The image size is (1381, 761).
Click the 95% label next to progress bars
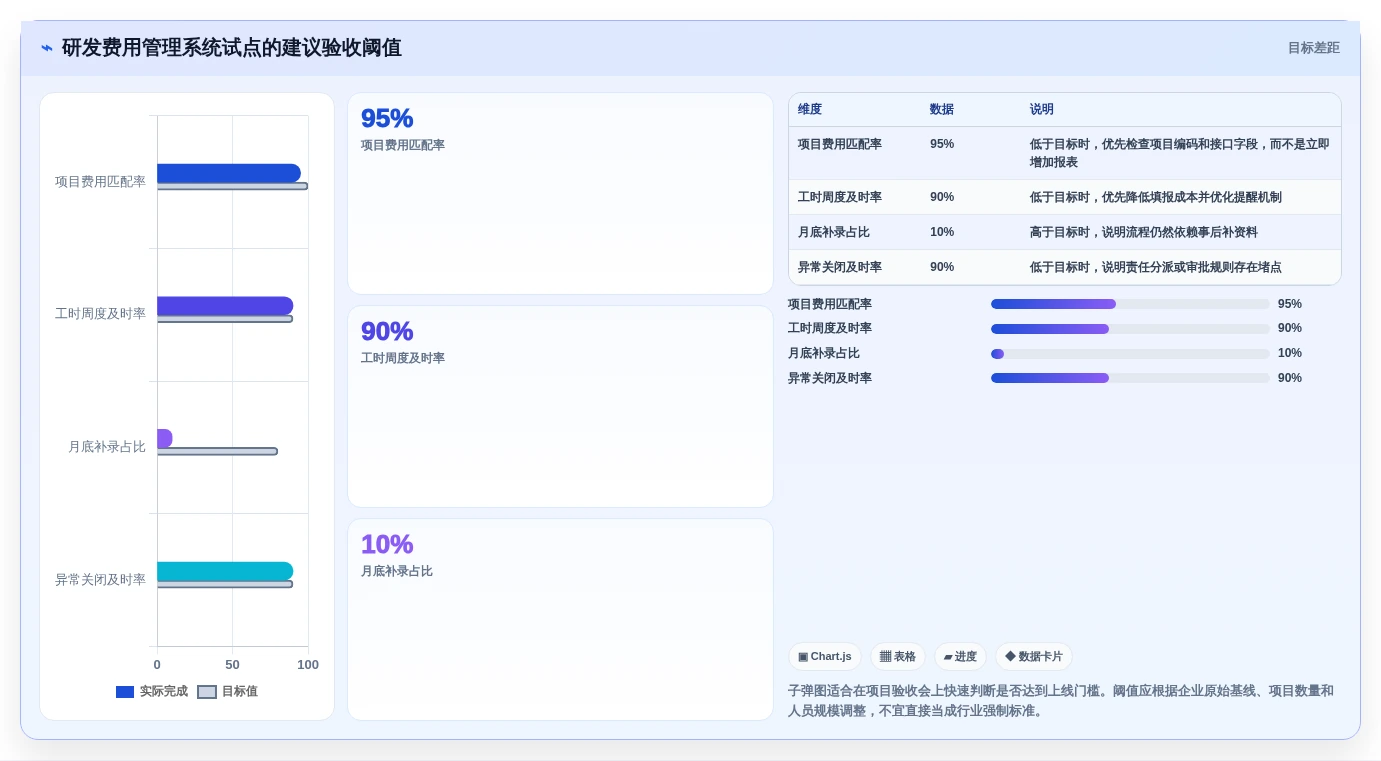[x=1290, y=304]
